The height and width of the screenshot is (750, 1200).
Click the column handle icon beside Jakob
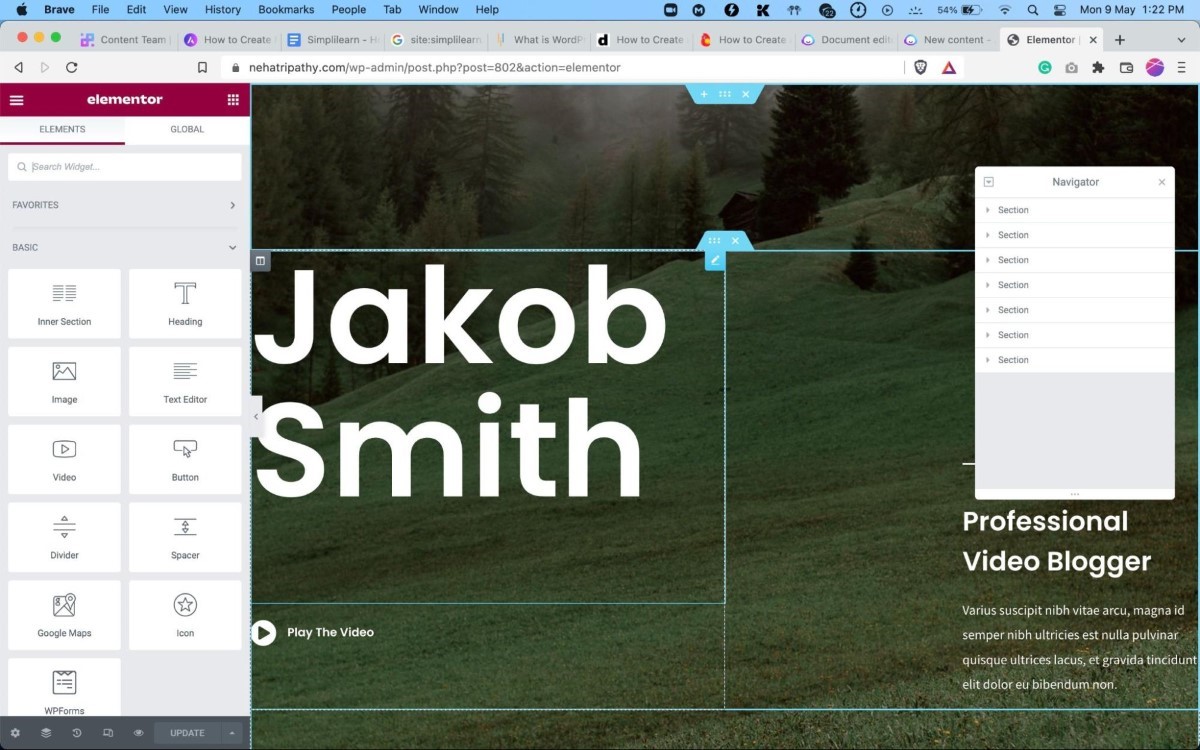tap(260, 261)
